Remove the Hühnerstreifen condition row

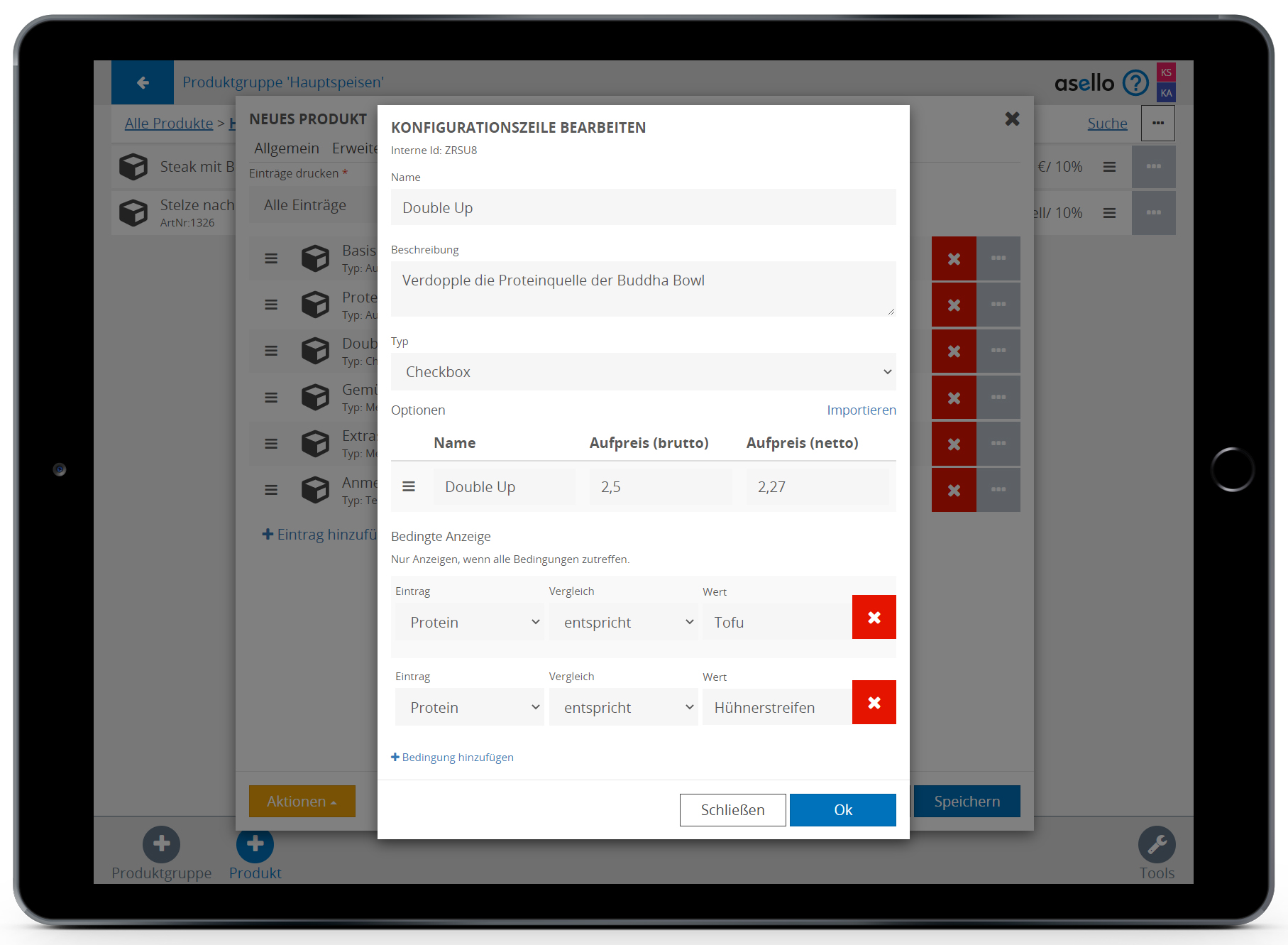[x=874, y=703]
